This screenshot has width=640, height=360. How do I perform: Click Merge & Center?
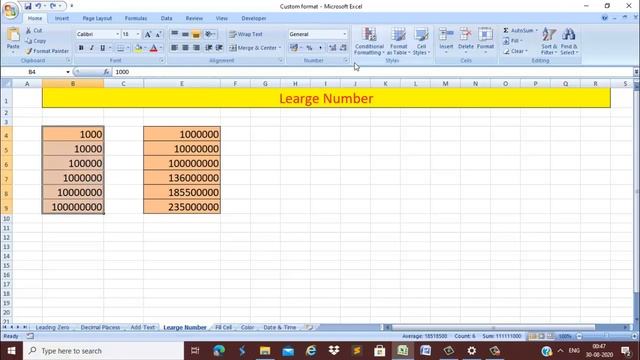point(253,48)
